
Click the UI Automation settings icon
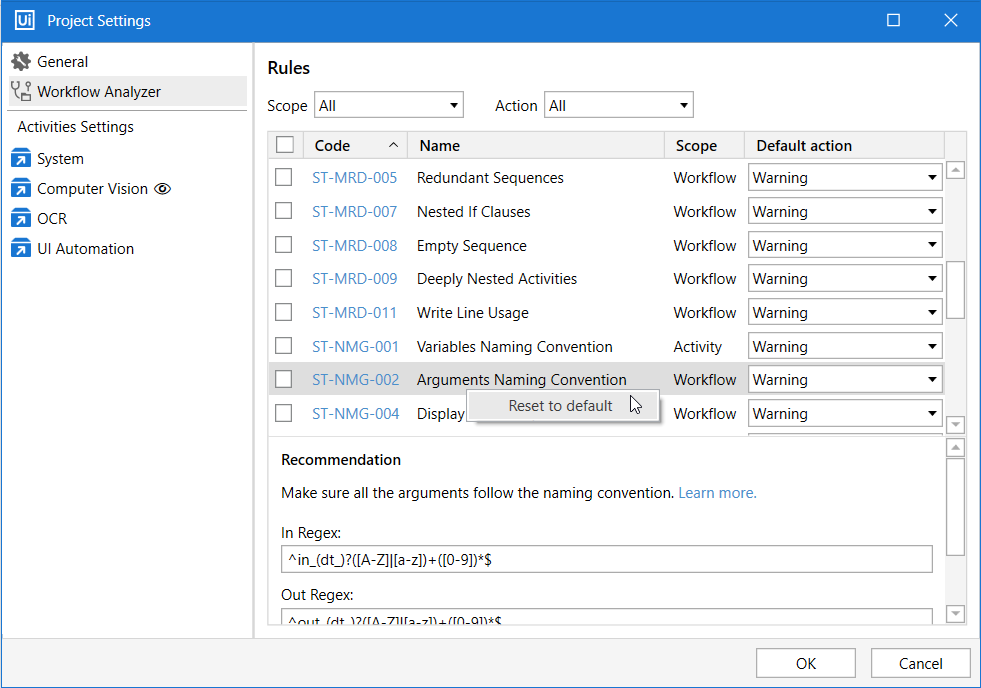(21, 249)
